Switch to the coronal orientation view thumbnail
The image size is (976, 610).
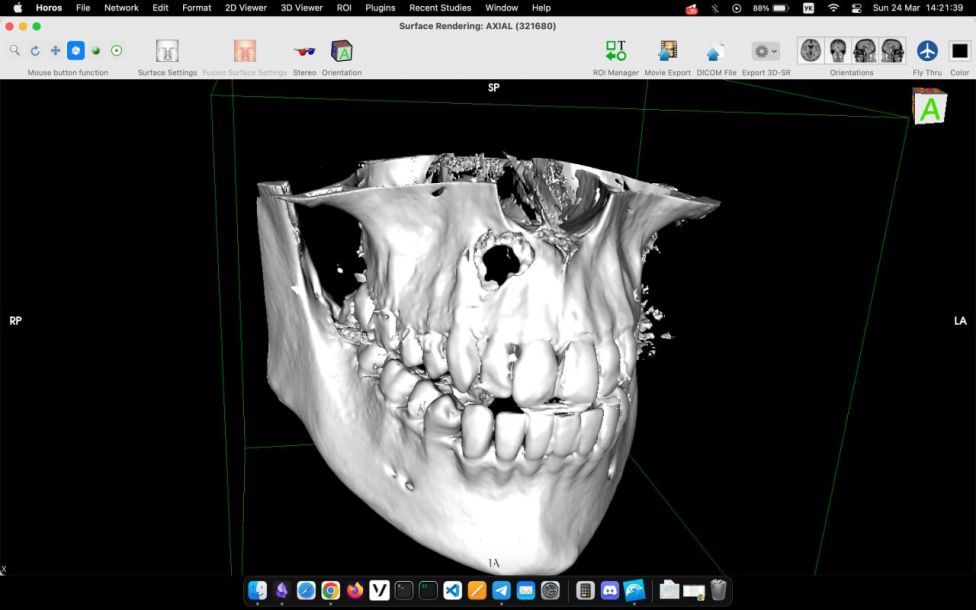click(838, 50)
